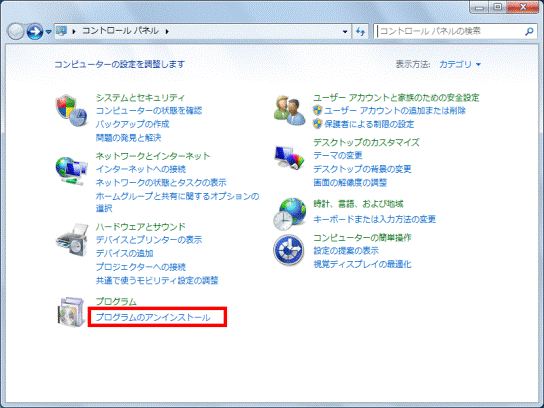Click shield icon beside 保護者による制限の設定
Image resolution: width=544 pixels, height=408 pixels.
point(317,124)
